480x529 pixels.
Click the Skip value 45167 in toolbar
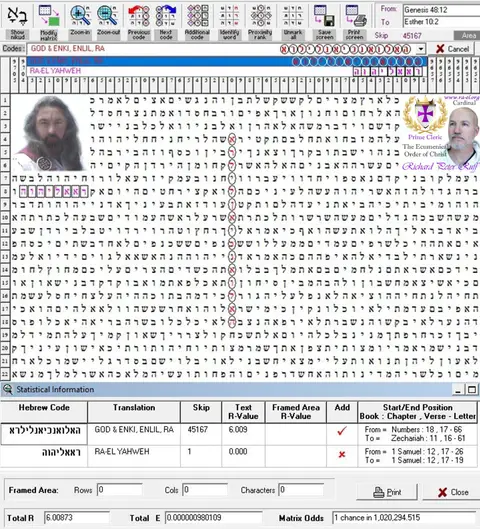tap(412, 36)
